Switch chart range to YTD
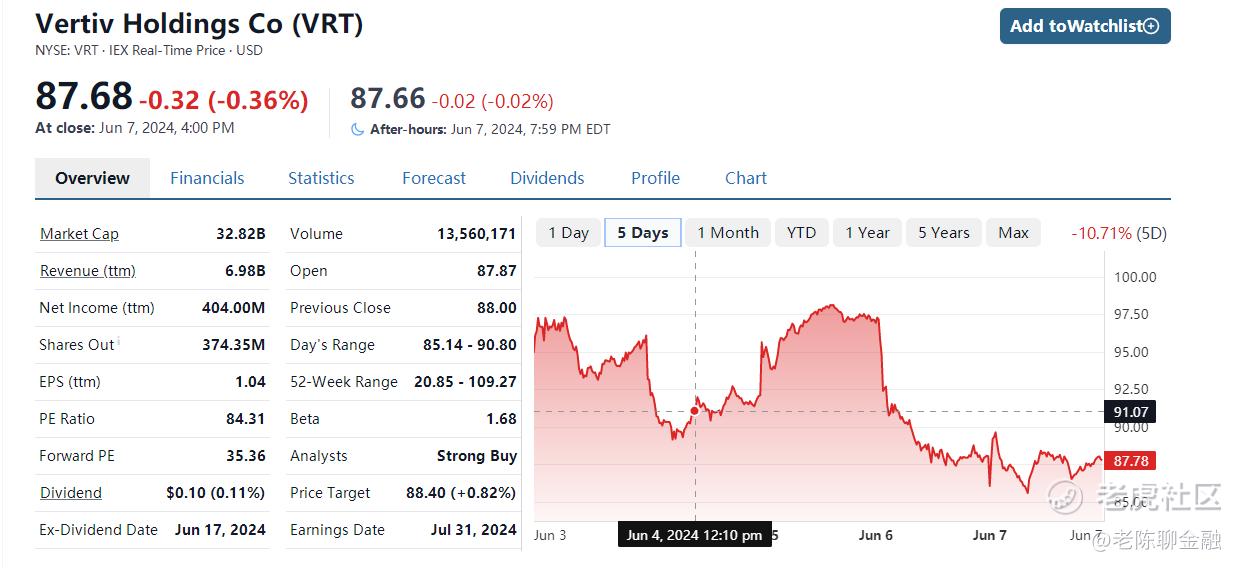 801,233
